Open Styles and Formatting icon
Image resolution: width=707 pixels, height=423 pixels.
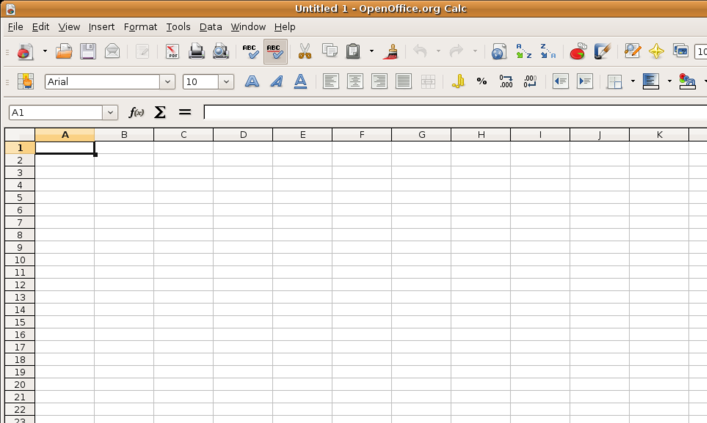(x=26, y=82)
